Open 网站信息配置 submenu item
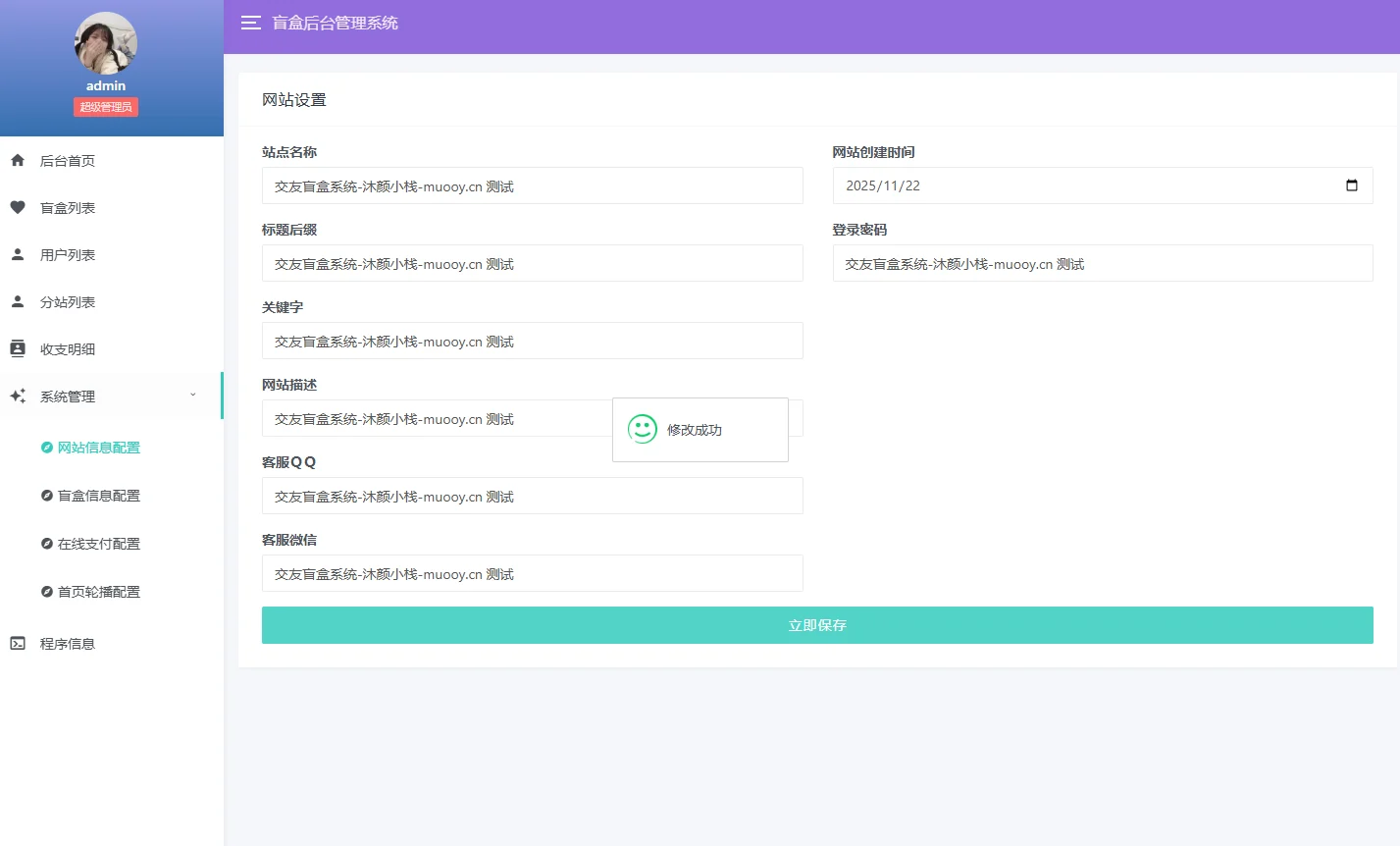 pyautogui.click(x=98, y=448)
